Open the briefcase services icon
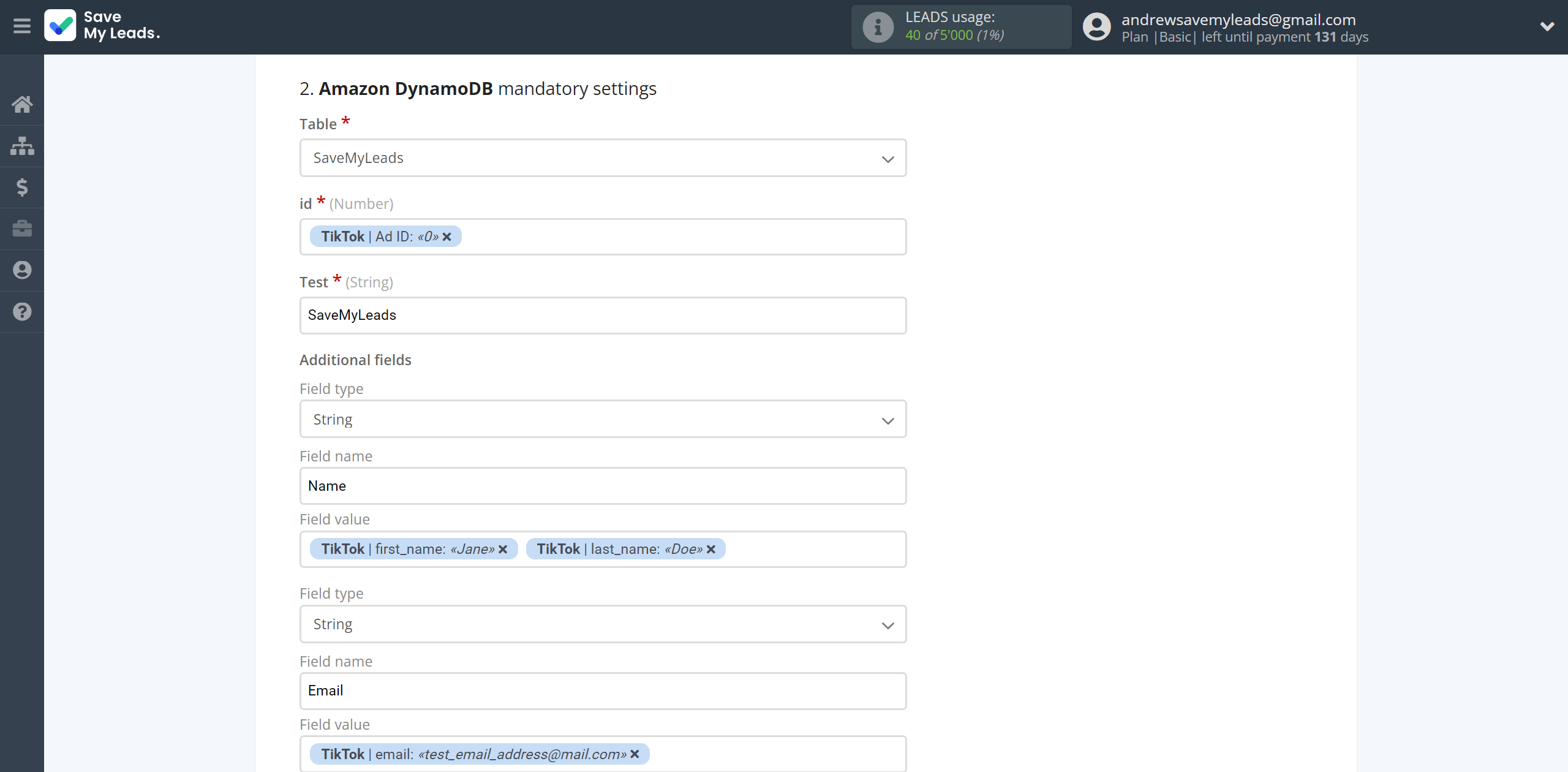 22,229
